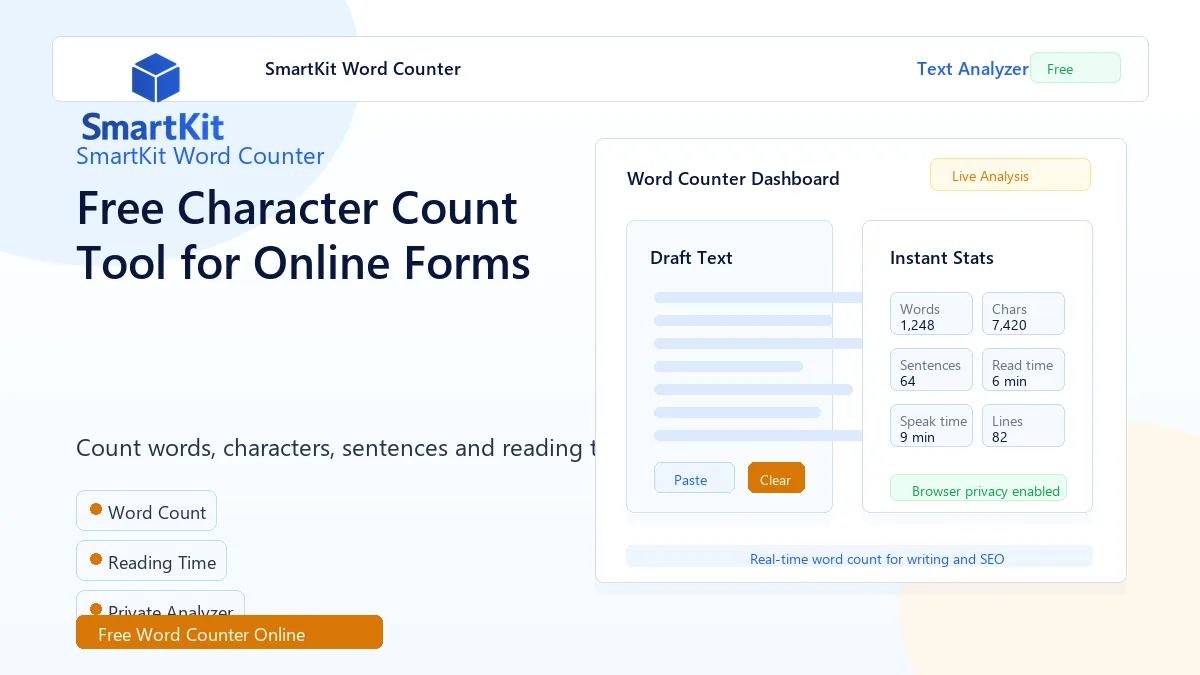Click the Instant Stats heading

[942, 257]
